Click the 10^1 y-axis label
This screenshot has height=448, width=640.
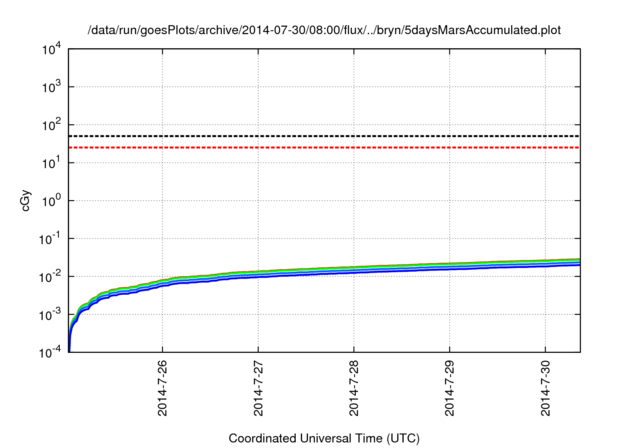coord(51,163)
